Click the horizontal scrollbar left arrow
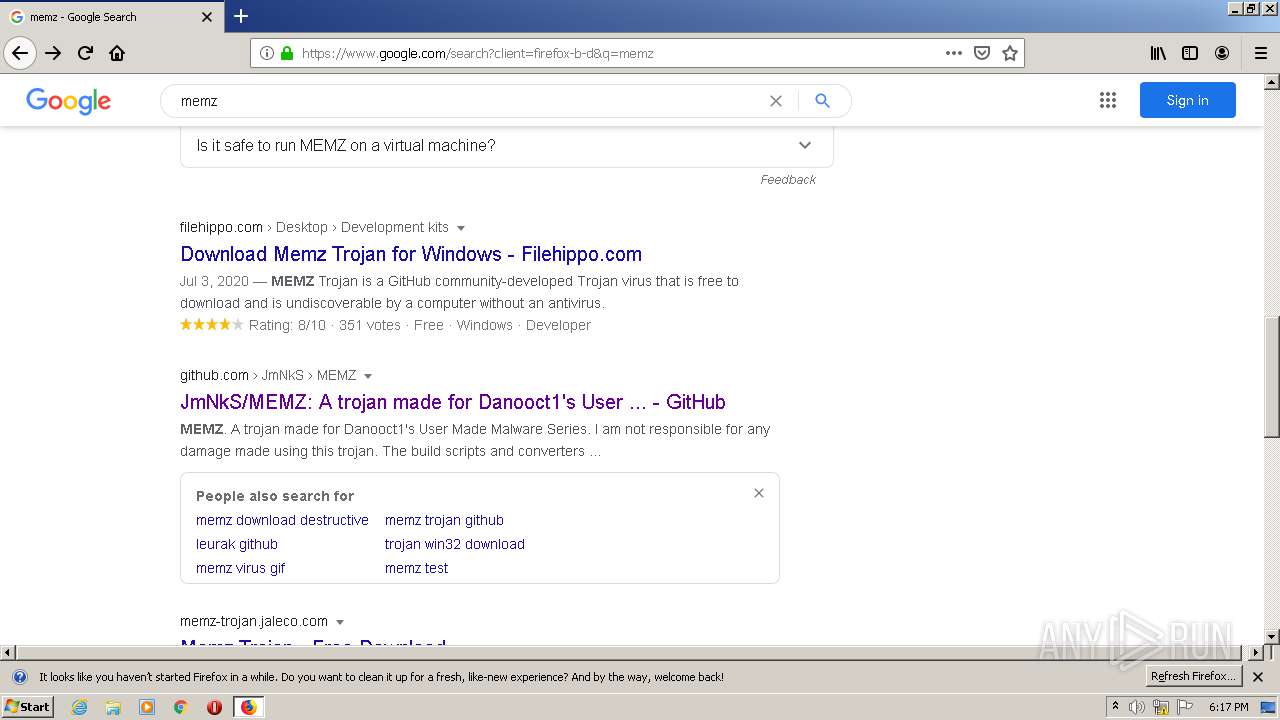 (x=8, y=652)
